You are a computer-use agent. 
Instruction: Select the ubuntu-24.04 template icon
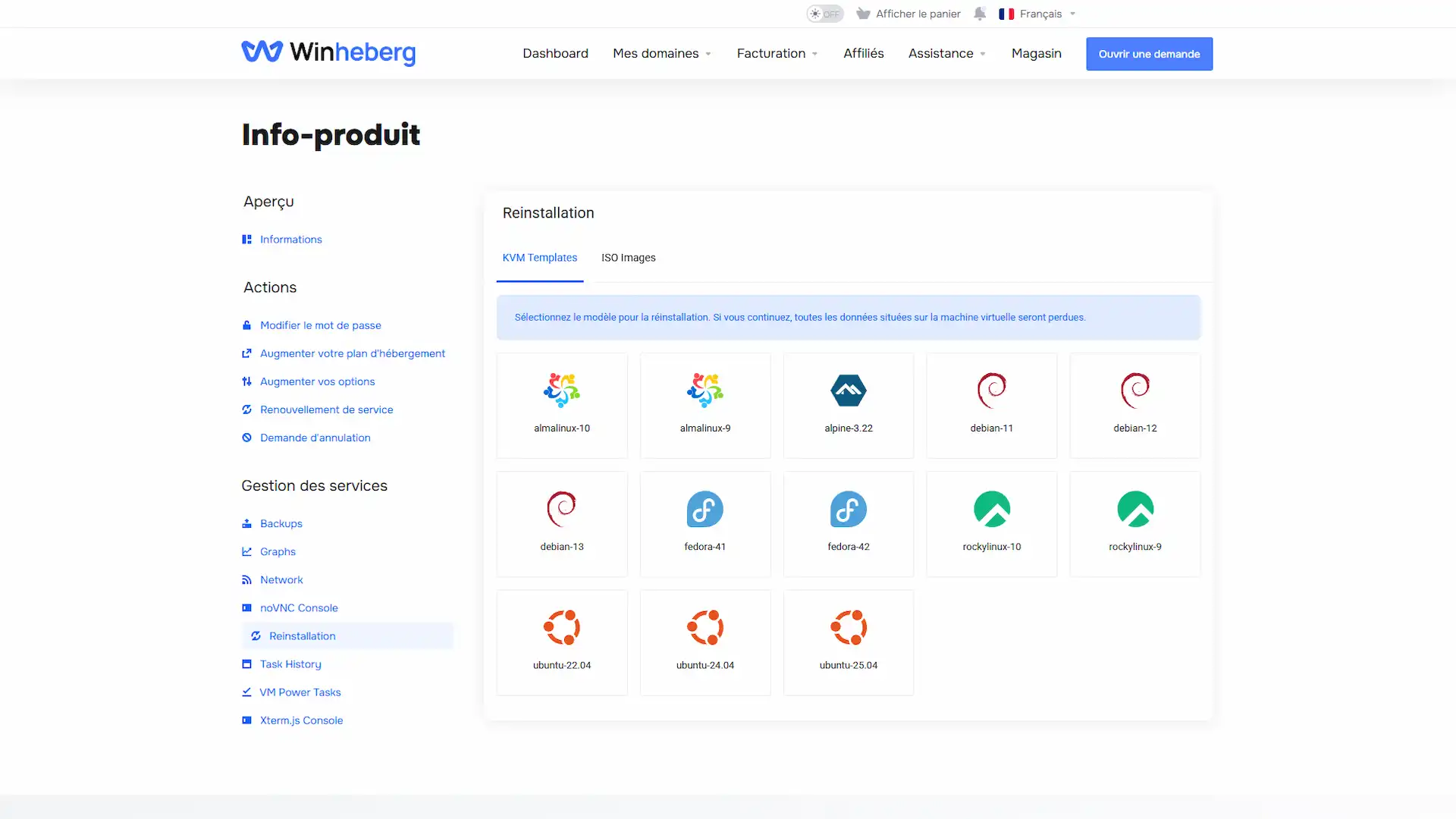(x=705, y=627)
